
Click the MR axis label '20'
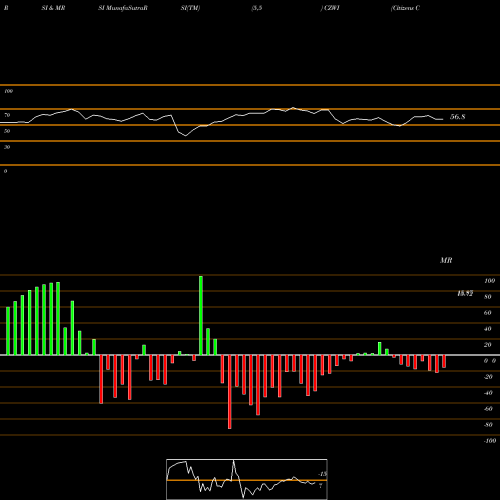tap(488, 345)
